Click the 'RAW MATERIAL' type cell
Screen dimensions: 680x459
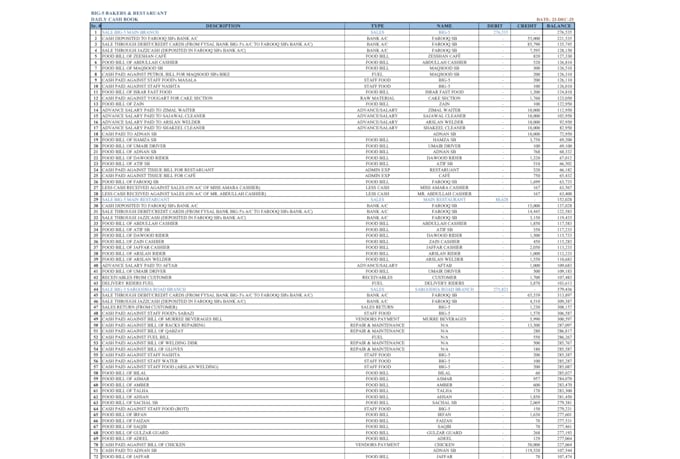coord(377,98)
